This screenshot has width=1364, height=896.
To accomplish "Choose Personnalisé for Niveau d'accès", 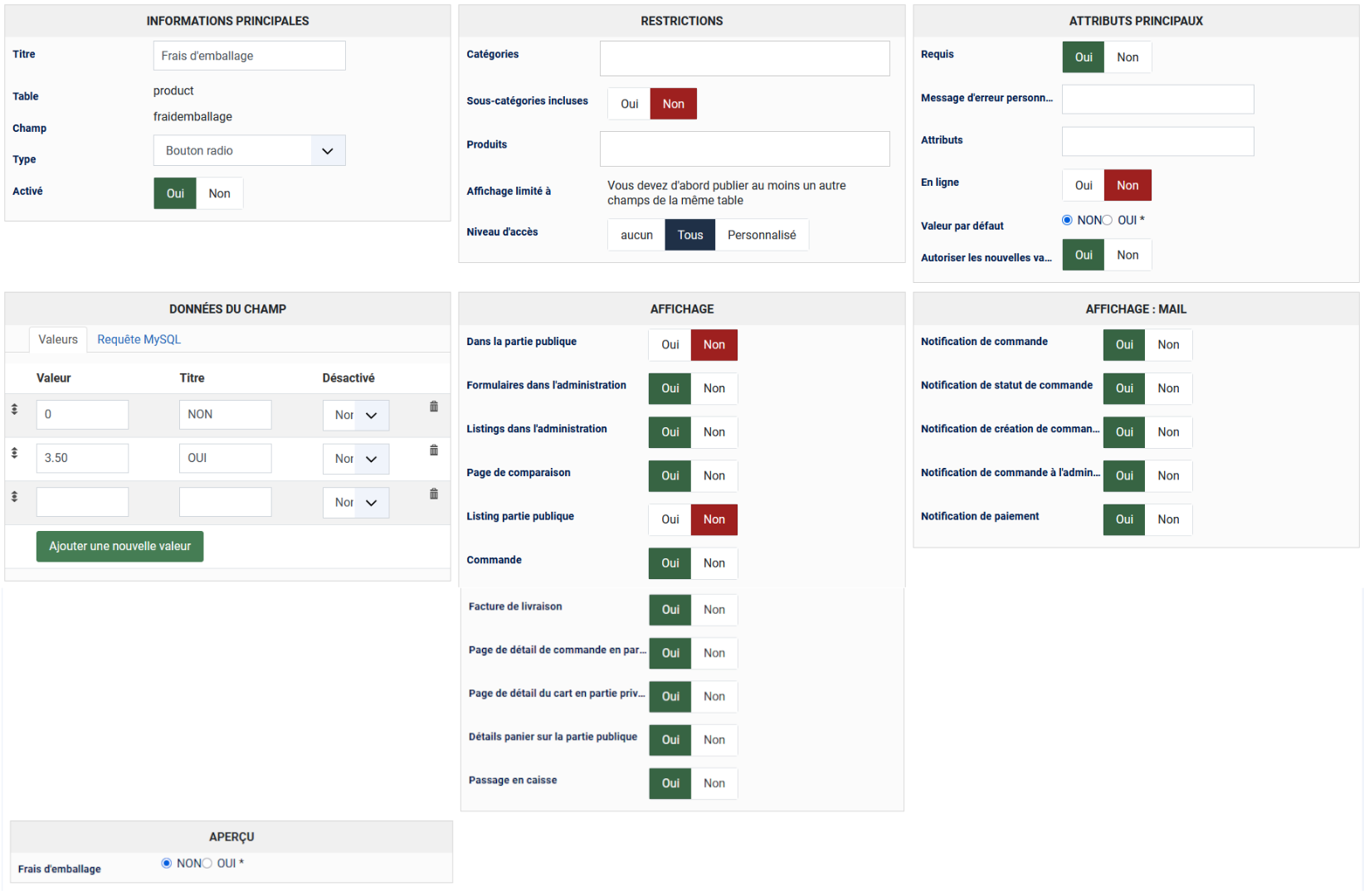I will (761, 235).
